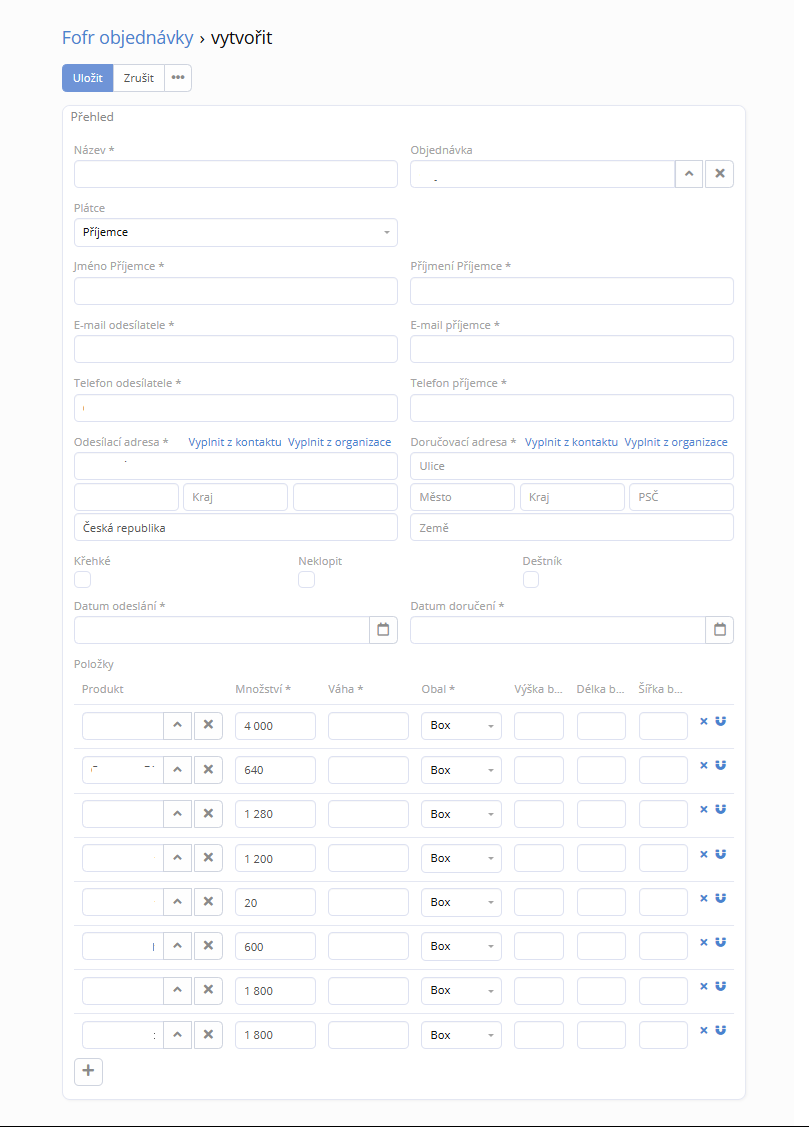Clear the Objednávka field with X
The width and height of the screenshot is (809, 1127).
[719, 175]
